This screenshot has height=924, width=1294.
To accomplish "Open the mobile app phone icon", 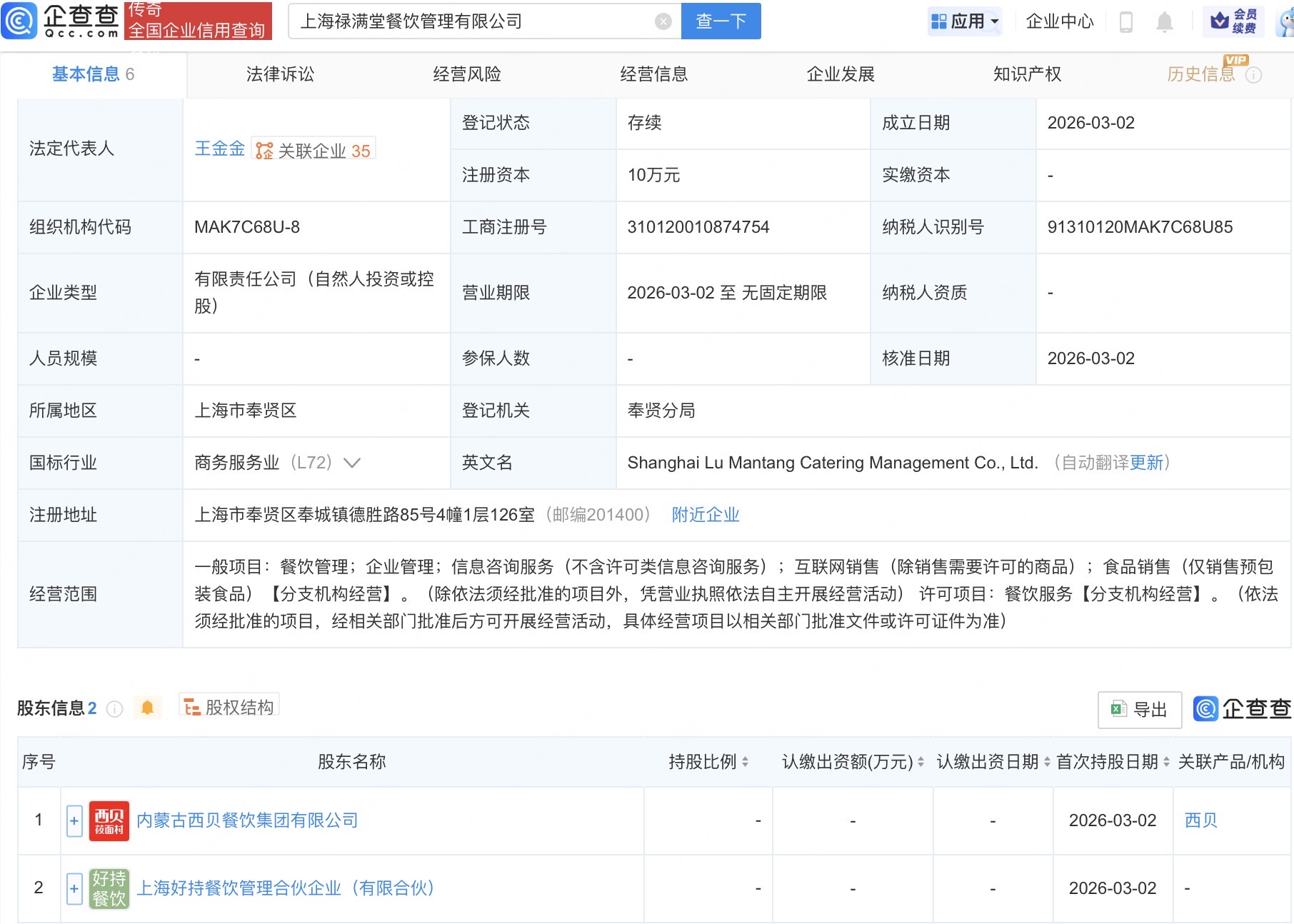I will (1126, 21).
